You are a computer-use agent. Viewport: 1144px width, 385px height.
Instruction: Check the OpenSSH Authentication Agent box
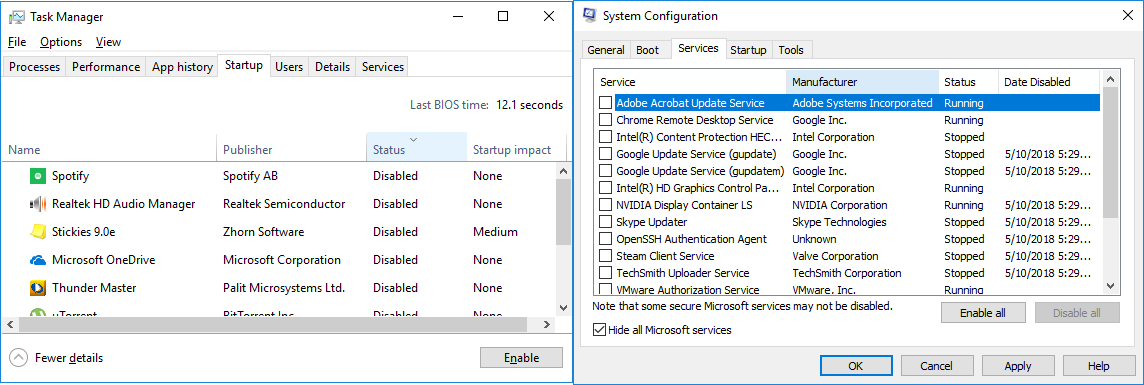click(x=606, y=239)
